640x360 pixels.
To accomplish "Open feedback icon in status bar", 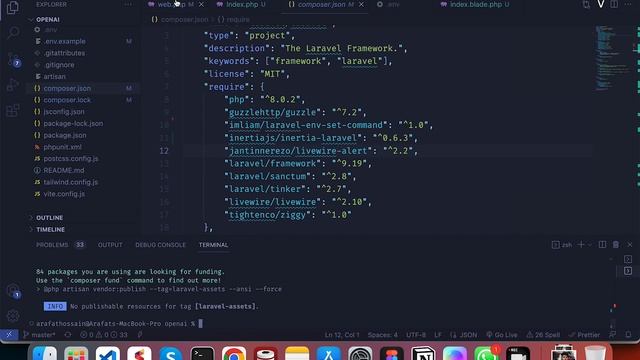I will pos(613,335).
